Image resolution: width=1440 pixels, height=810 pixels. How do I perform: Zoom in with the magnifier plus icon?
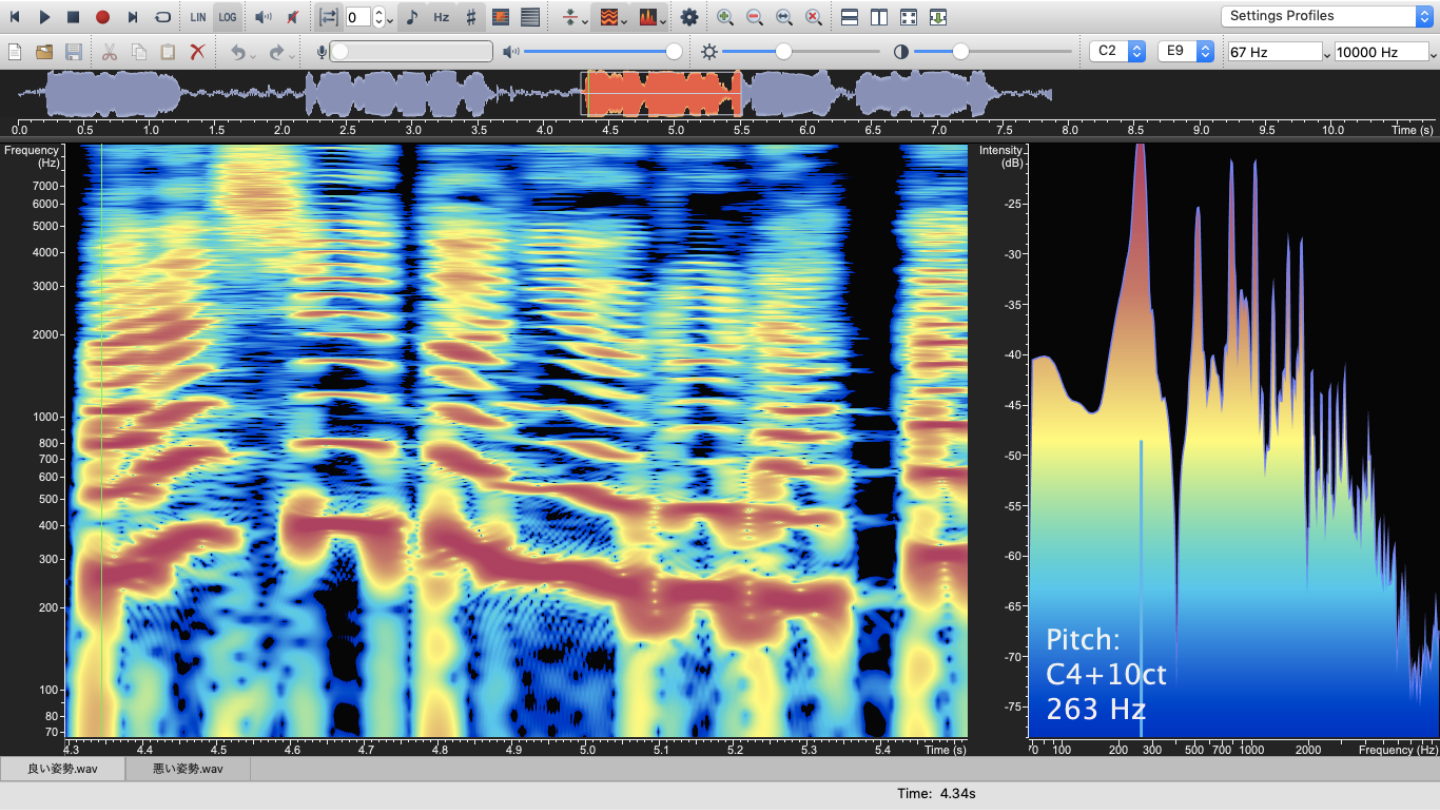pyautogui.click(x=725, y=17)
